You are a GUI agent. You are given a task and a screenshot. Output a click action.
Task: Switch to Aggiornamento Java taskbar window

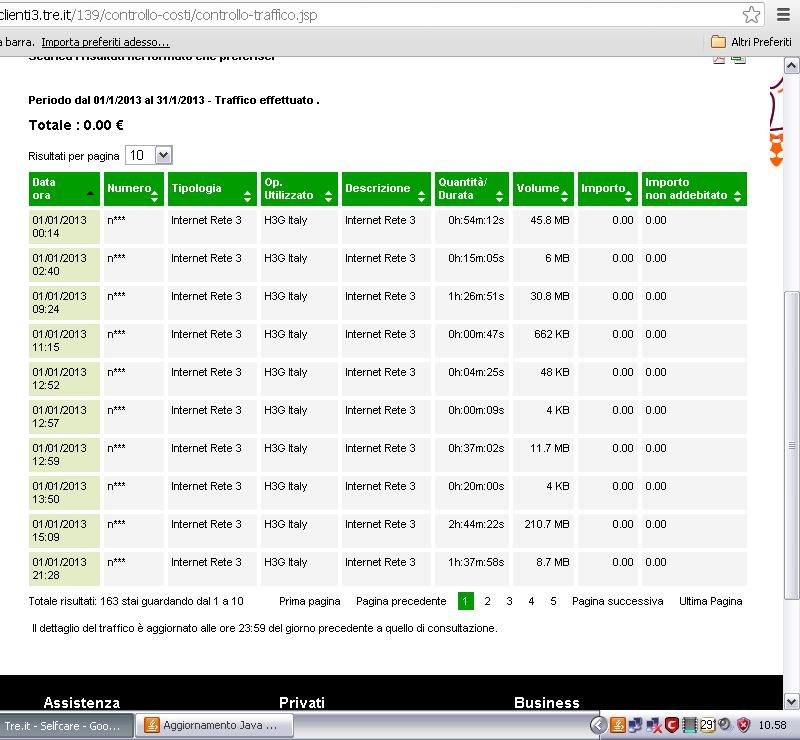point(214,725)
